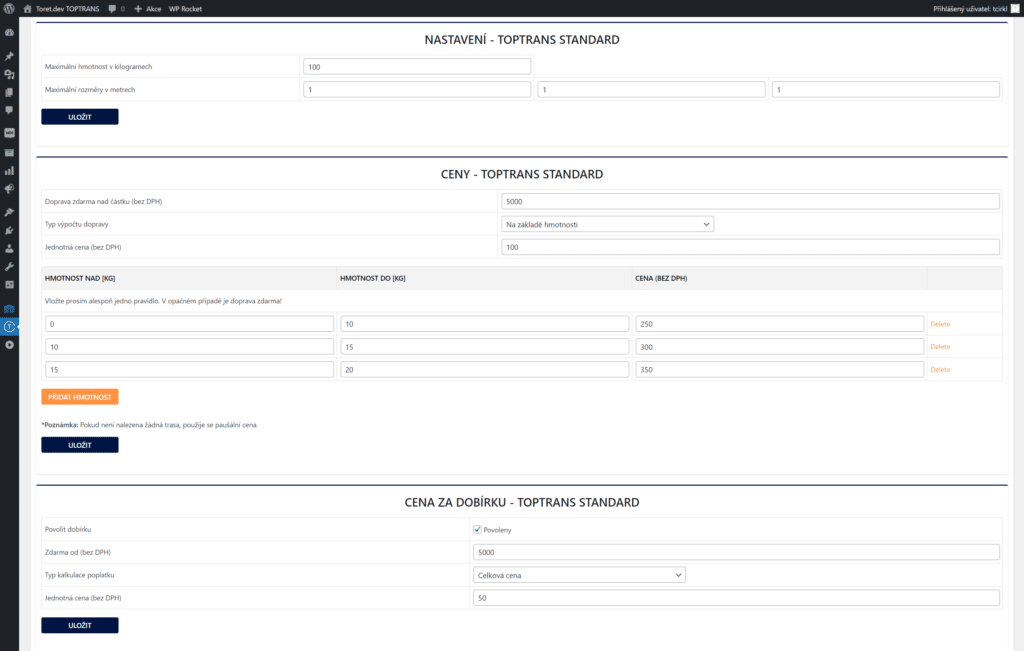This screenshot has height=651, width=1024.
Task: Click the Povolit dobírku label
Action: click(x=68, y=530)
